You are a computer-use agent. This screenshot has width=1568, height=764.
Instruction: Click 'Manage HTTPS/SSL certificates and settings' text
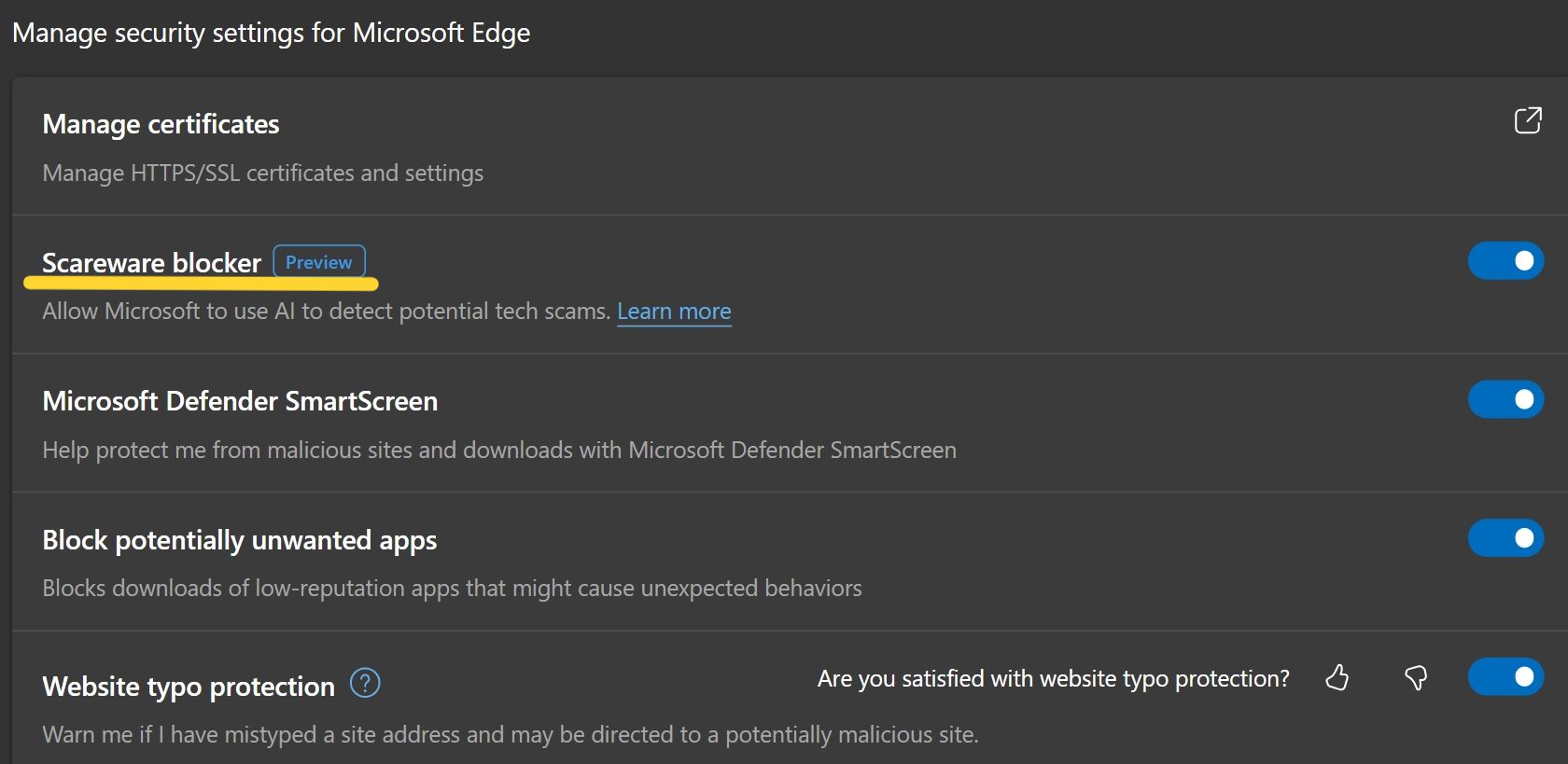262,174
